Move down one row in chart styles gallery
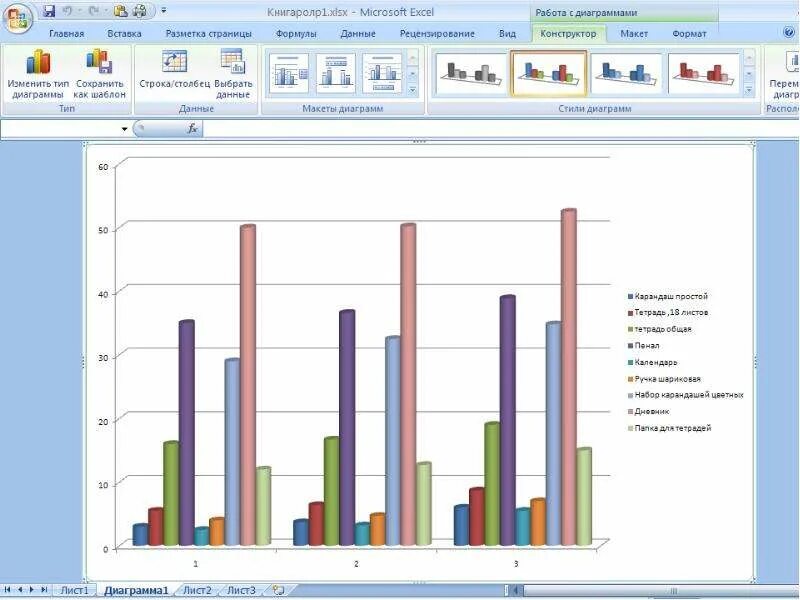 748,73
